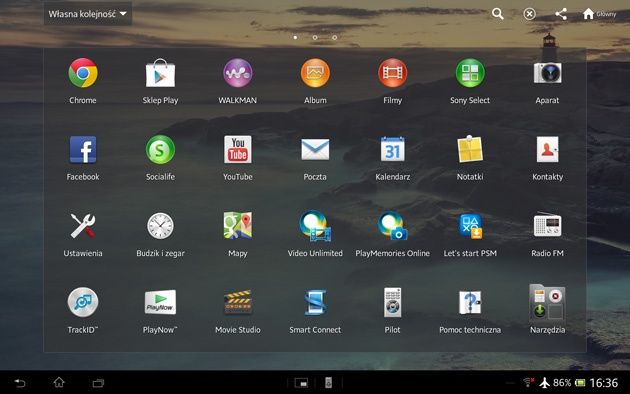
Task: Tap the circled X uninstall icon
Action: 530,14
